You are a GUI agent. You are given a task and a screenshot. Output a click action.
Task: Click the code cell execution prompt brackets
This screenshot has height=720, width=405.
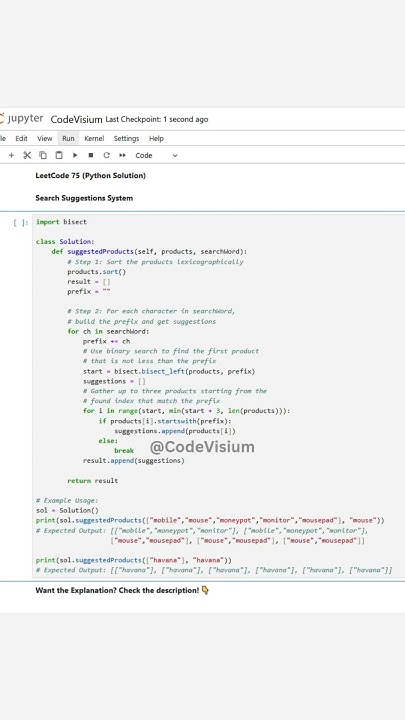[21, 223]
